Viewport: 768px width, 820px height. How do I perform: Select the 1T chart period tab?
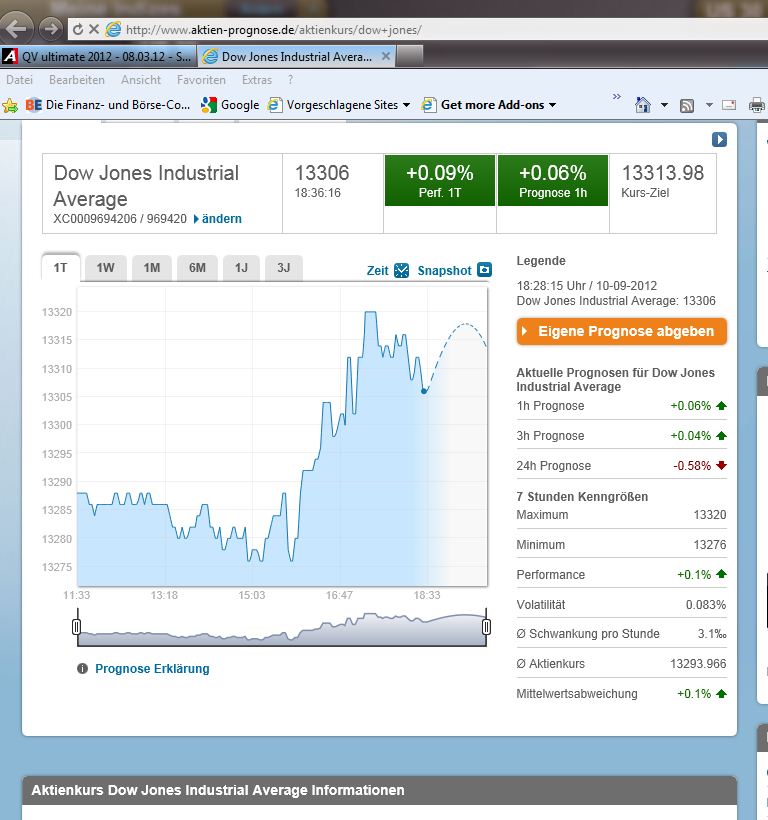(61, 268)
